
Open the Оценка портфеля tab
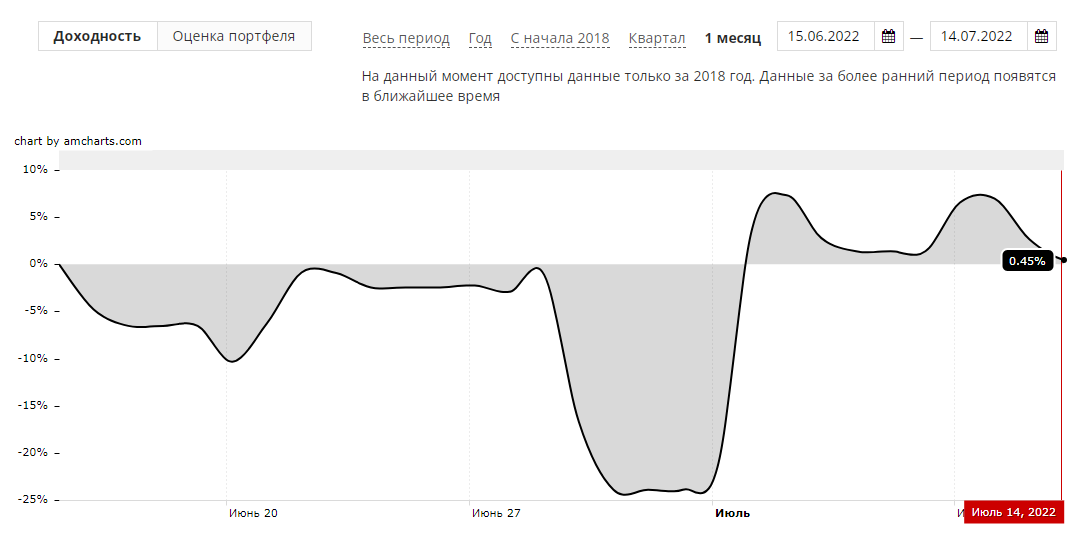pos(234,36)
